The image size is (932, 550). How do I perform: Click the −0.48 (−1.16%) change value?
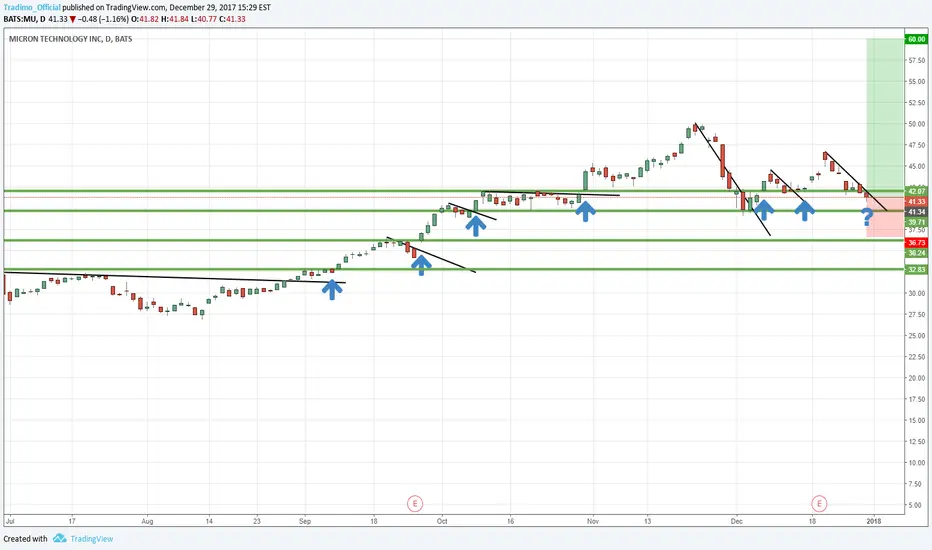pyautogui.click(x=103, y=19)
